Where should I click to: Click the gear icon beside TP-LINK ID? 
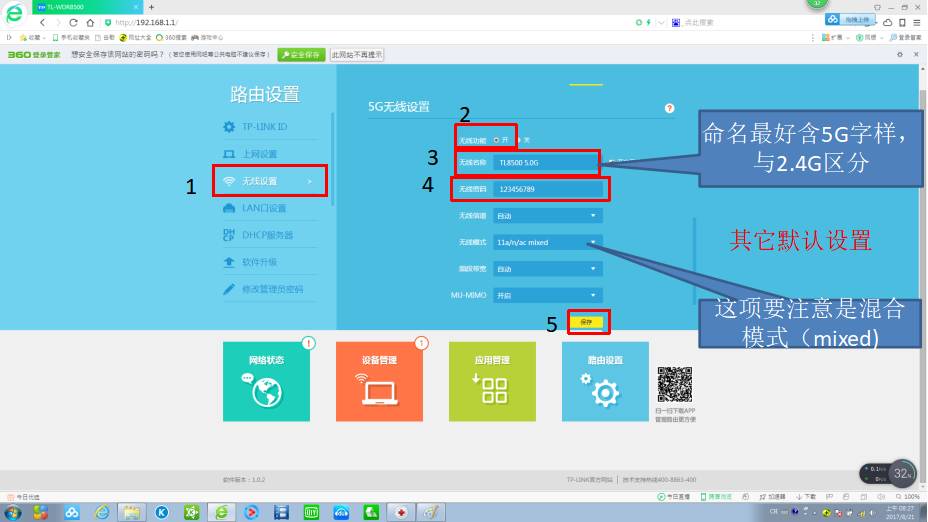pyautogui.click(x=229, y=127)
